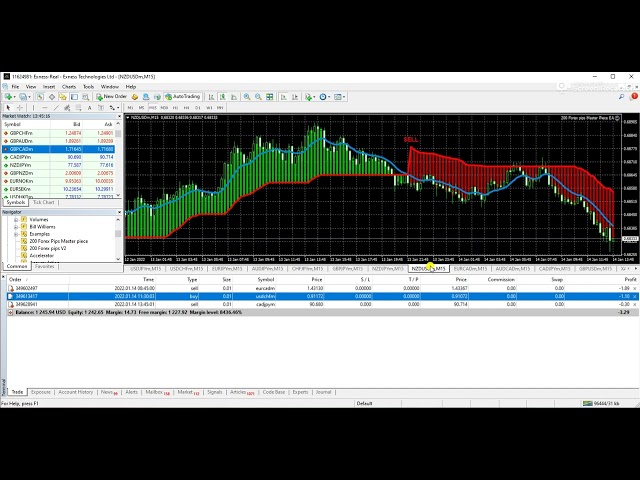Toggle the AutoTrading button

click(182, 97)
